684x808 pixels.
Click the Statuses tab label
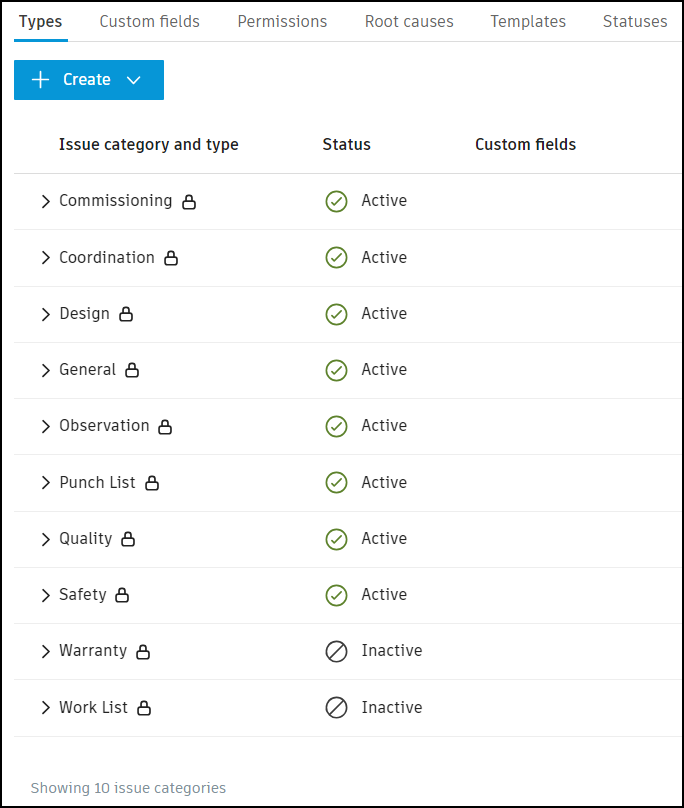[x=635, y=21]
